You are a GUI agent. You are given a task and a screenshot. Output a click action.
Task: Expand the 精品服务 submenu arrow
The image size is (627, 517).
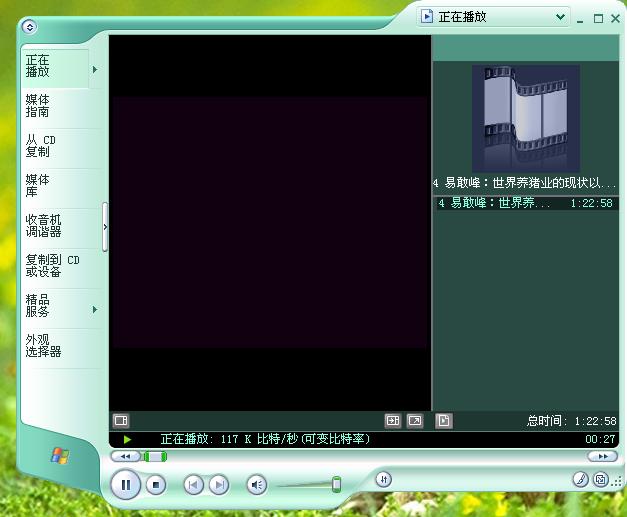pyautogui.click(x=95, y=310)
